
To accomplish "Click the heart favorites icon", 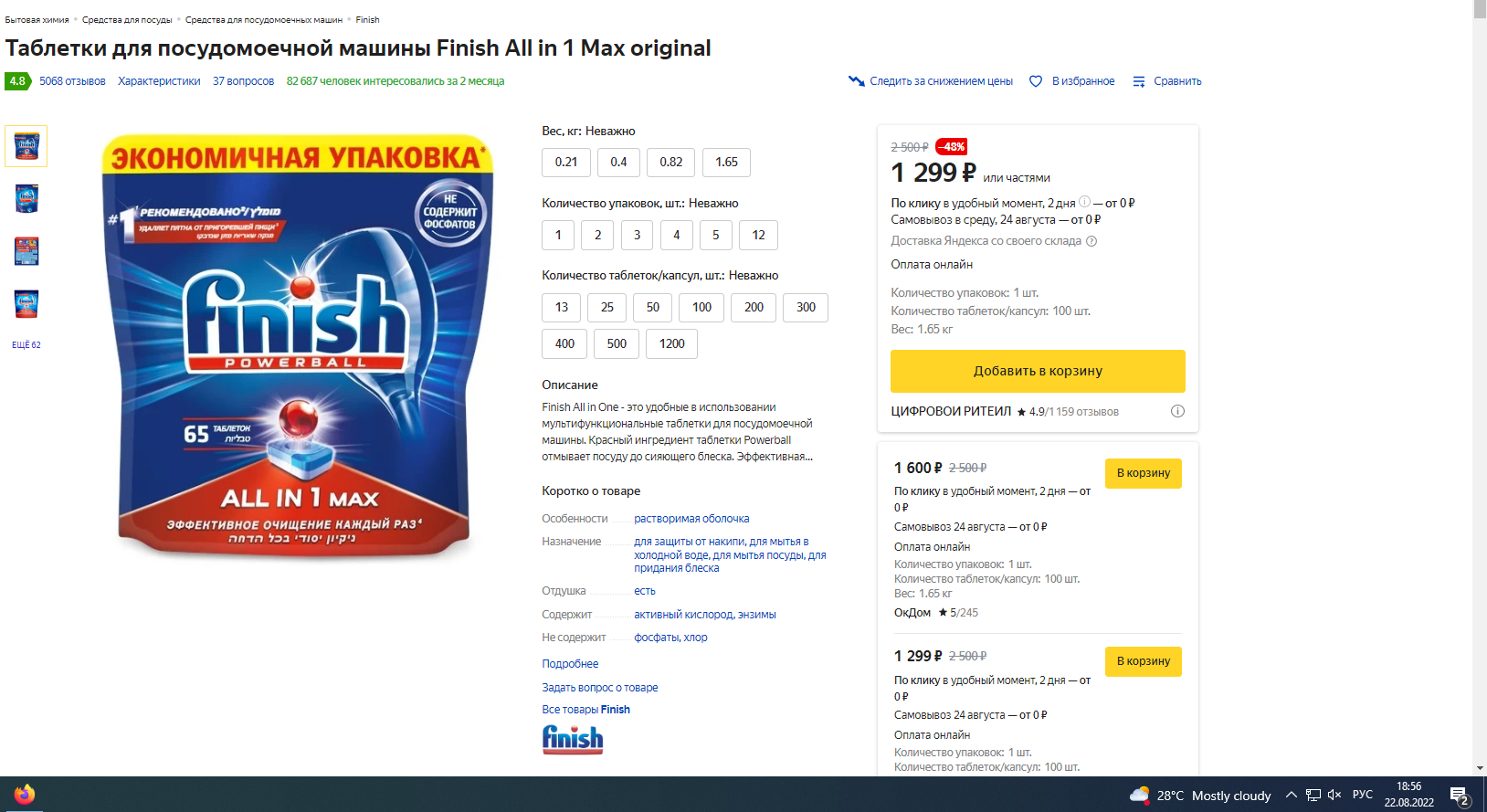I will click(x=1036, y=81).
